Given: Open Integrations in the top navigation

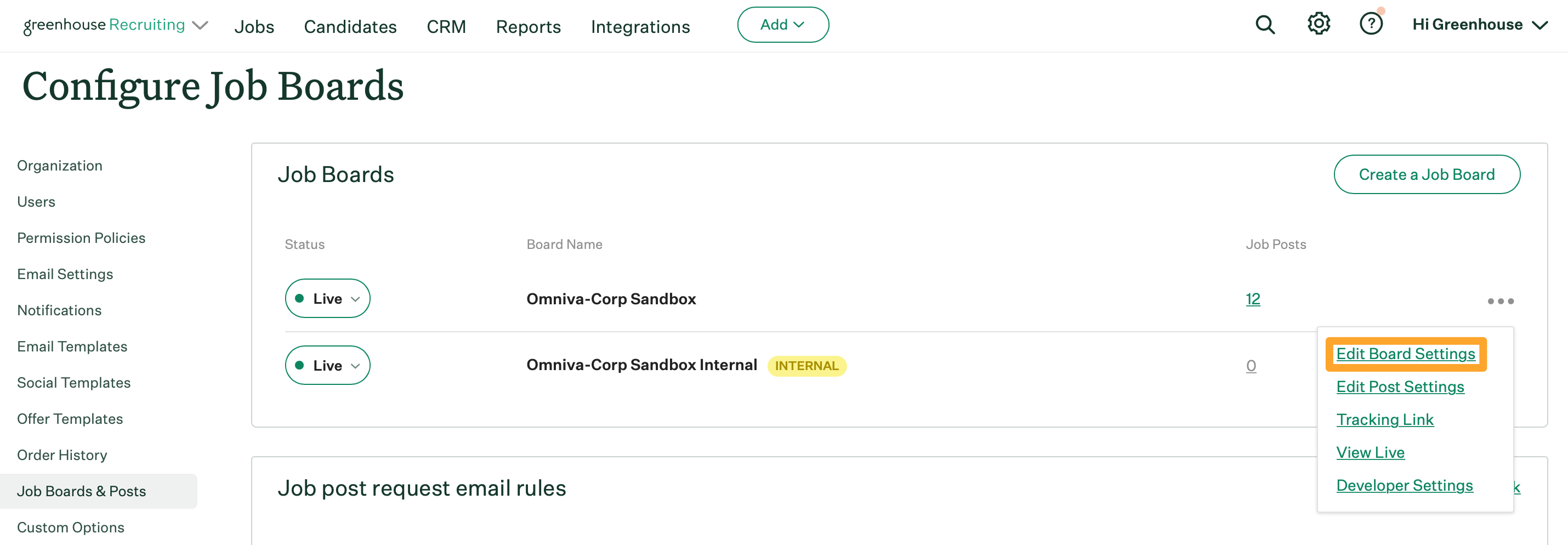Looking at the screenshot, I should click(x=640, y=27).
